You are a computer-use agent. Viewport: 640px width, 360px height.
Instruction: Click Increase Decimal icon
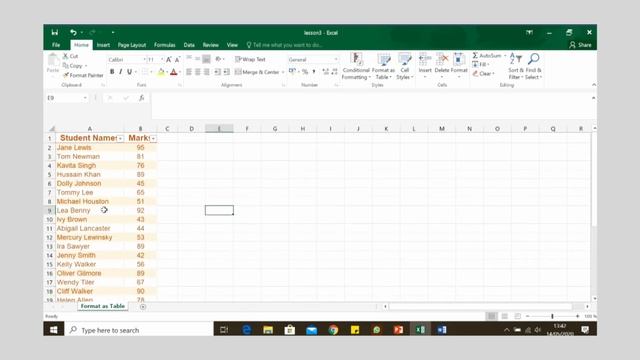click(x=325, y=72)
